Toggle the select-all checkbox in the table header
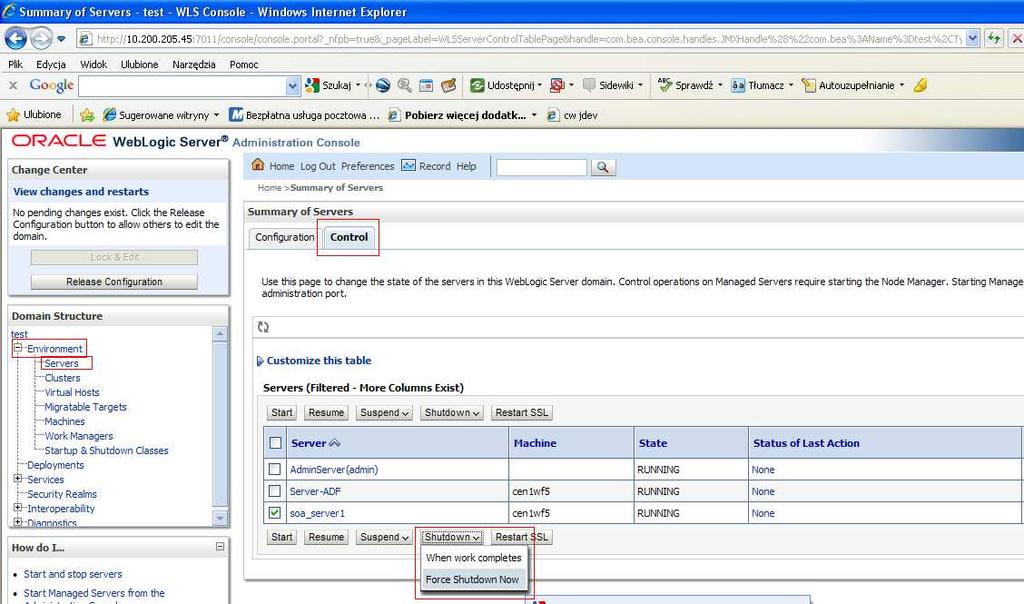The height and width of the screenshot is (604, 1024). click(x=276, y=443)
